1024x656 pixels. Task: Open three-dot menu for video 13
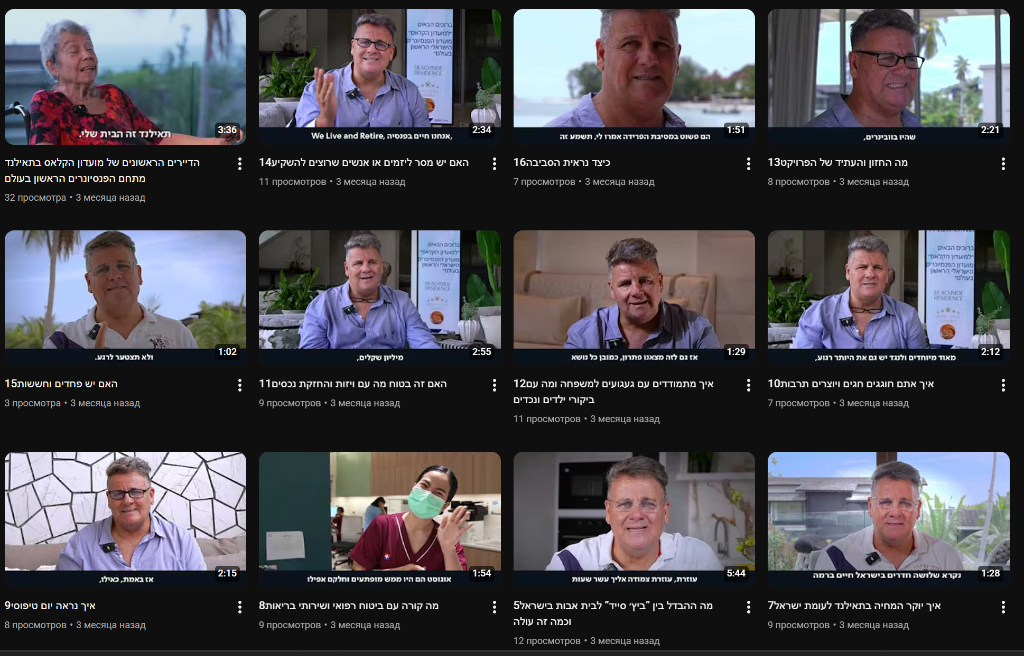1003,163
